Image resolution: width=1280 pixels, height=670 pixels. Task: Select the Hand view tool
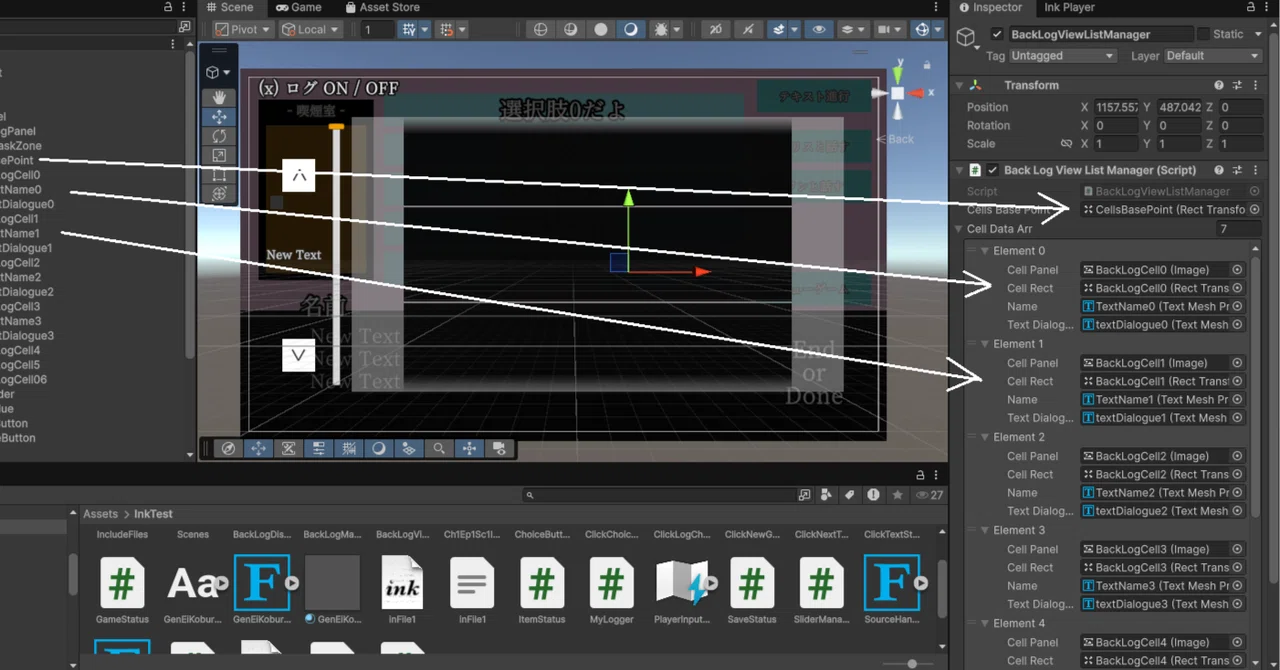tap(219, 97)
